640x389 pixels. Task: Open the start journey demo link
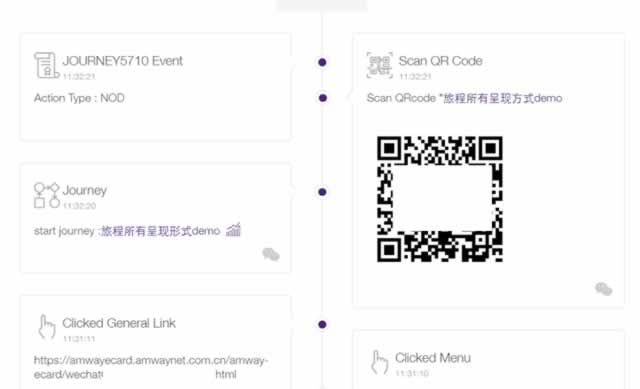click(160, 231)
